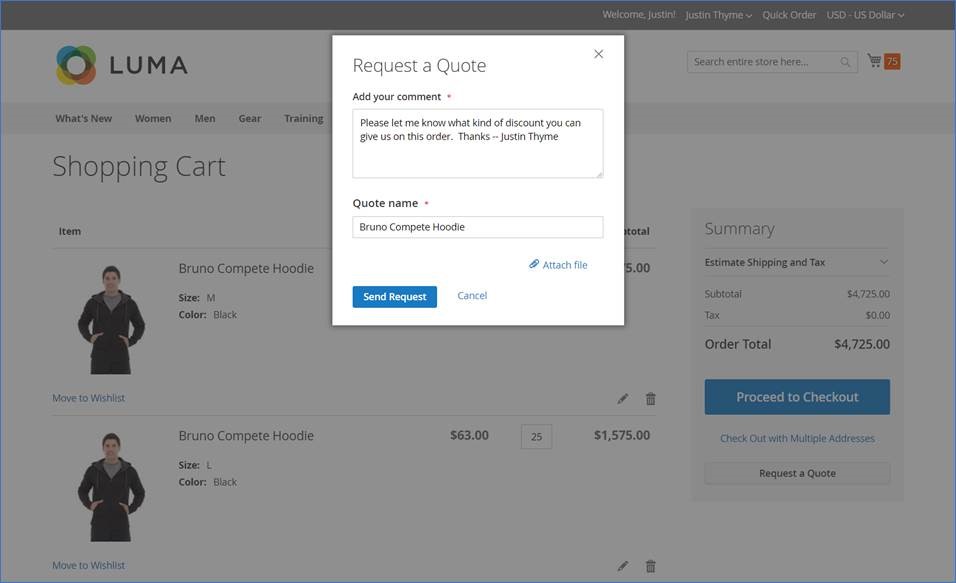Open the shopping cart icon showing 75 items
956x583 pixels.
(x=878, y=60)
